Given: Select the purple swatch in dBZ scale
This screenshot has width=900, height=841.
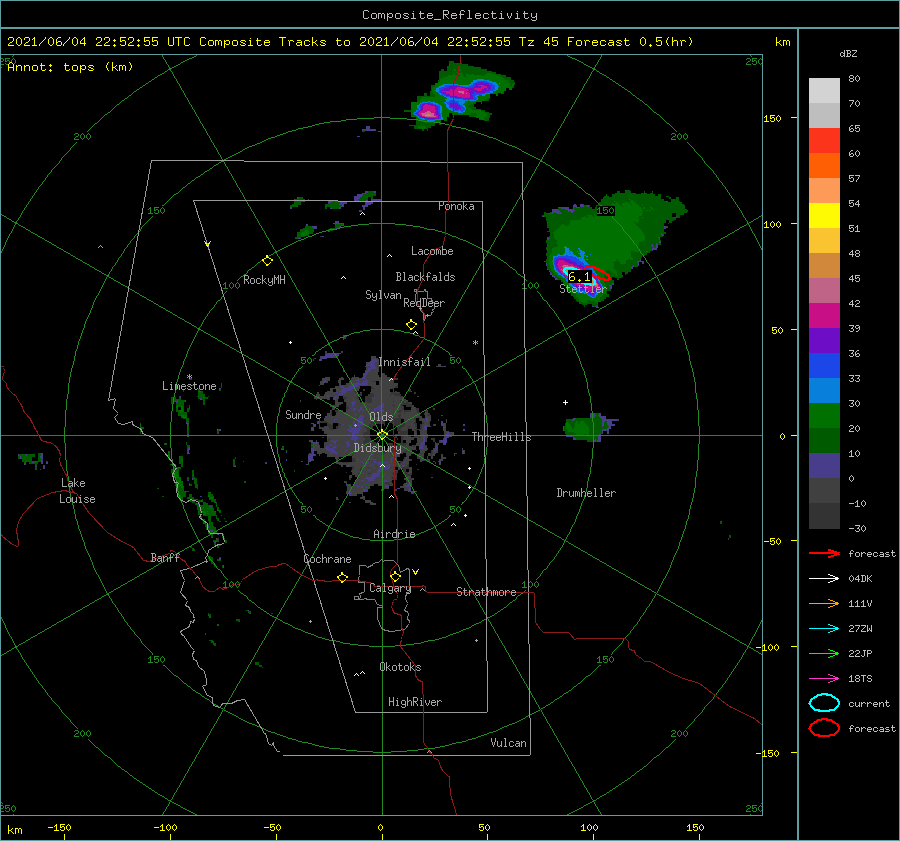Looking at the screenshot, I should click(824, 340).
